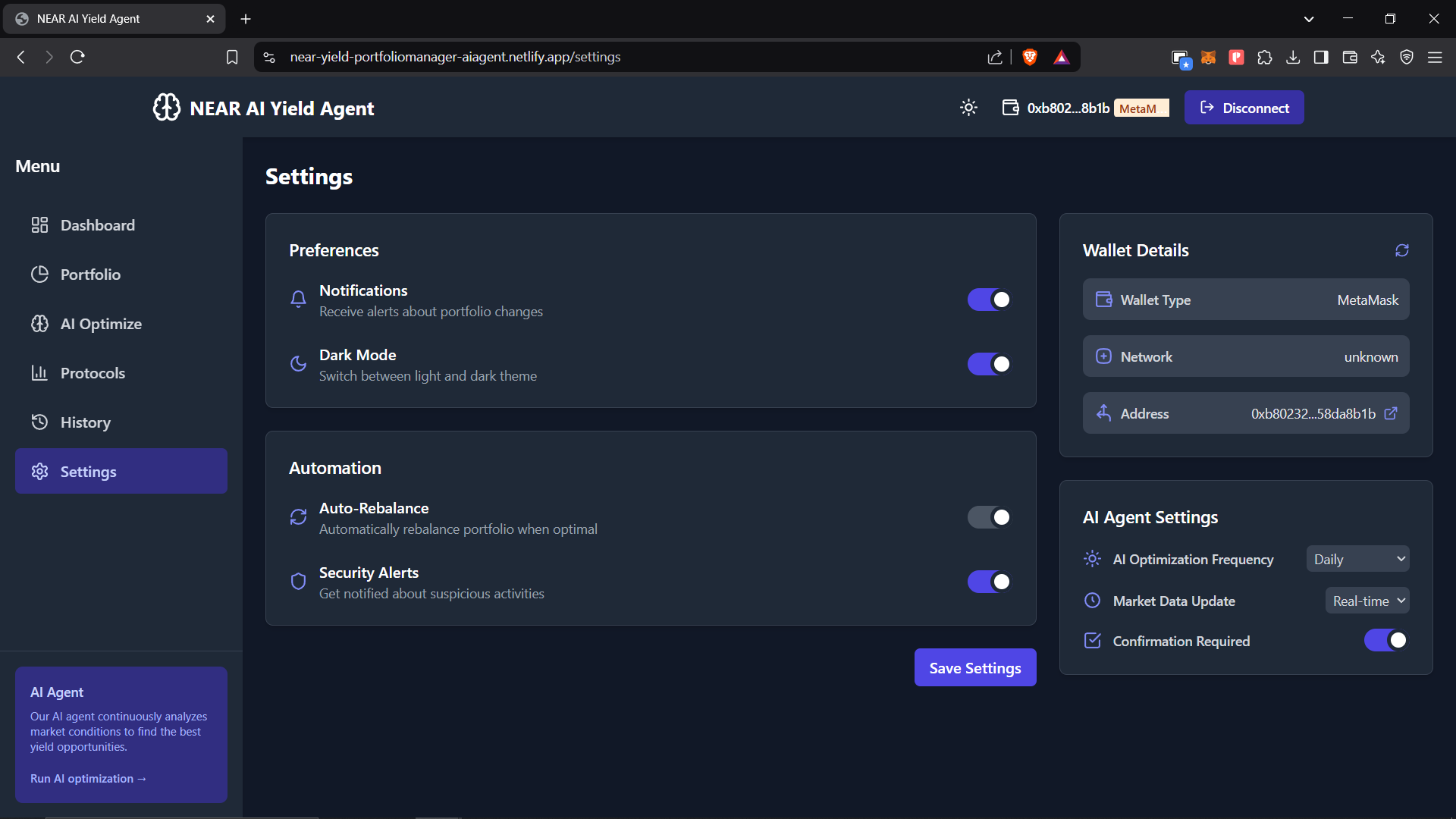1456x819 pixels.
Task: Toggle Security Alerts switch off
Action: click(x=988, y=582)
